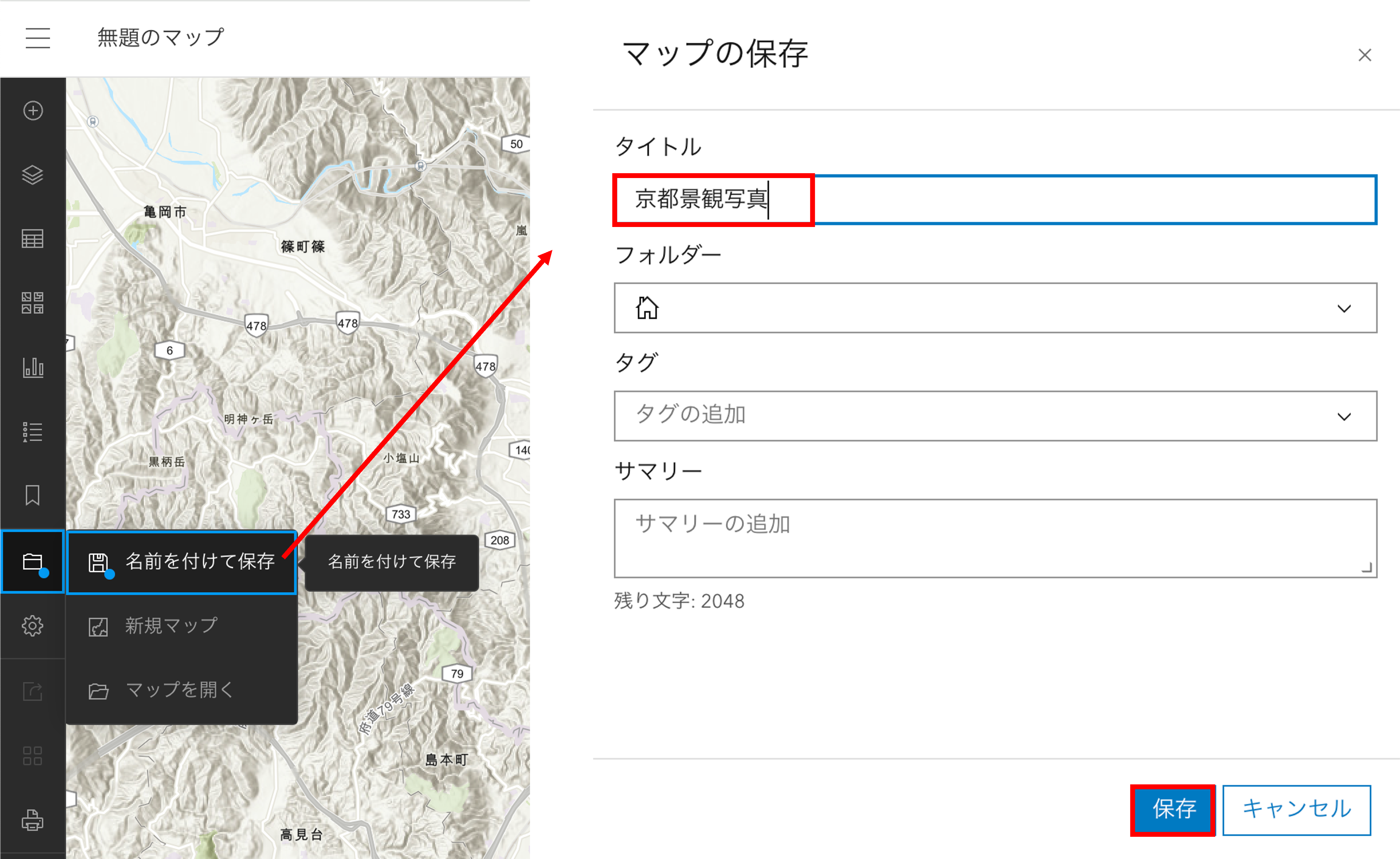
Task: Open the Bookmarks sidebar icon
Action: [32, 495]
